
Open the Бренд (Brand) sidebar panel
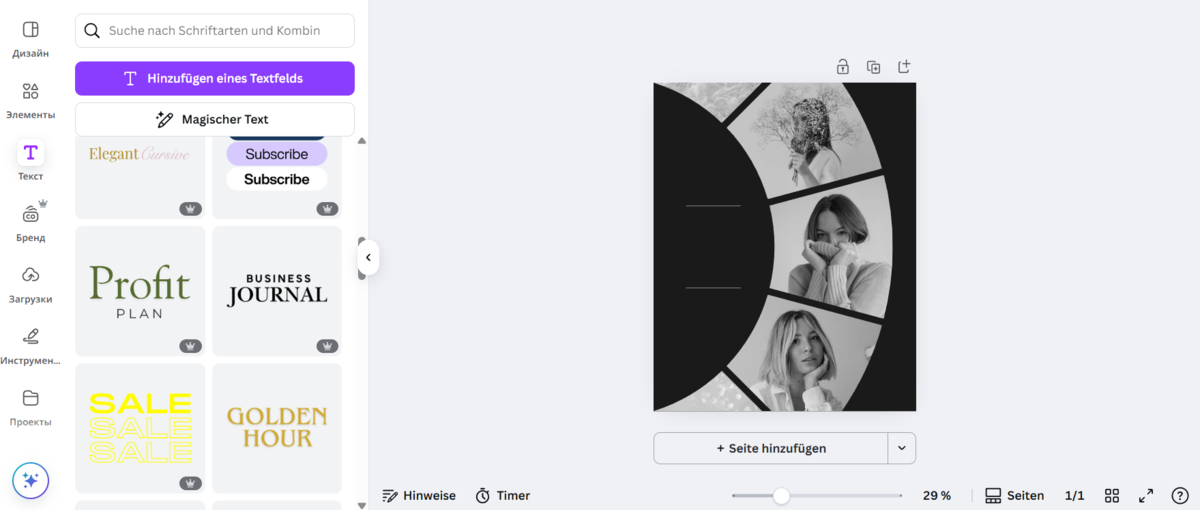click(30, 223)
